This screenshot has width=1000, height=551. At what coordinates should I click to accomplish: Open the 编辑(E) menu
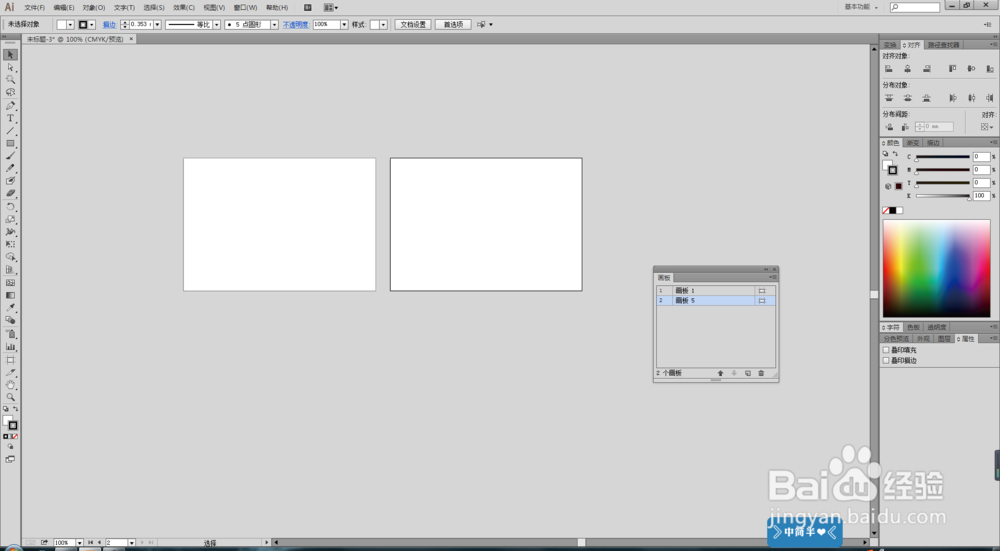pyautogui.click(x=64, y=8)
